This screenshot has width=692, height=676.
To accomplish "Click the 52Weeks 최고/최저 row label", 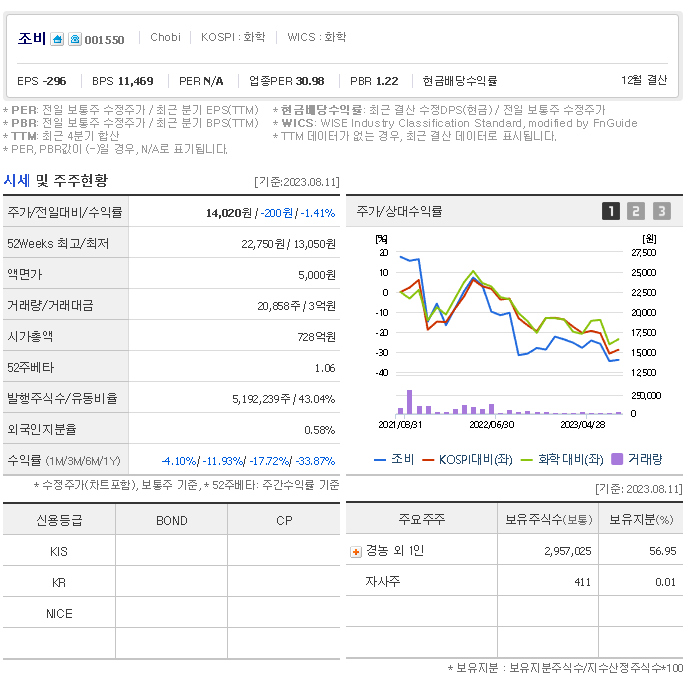I will coord(58,244).
